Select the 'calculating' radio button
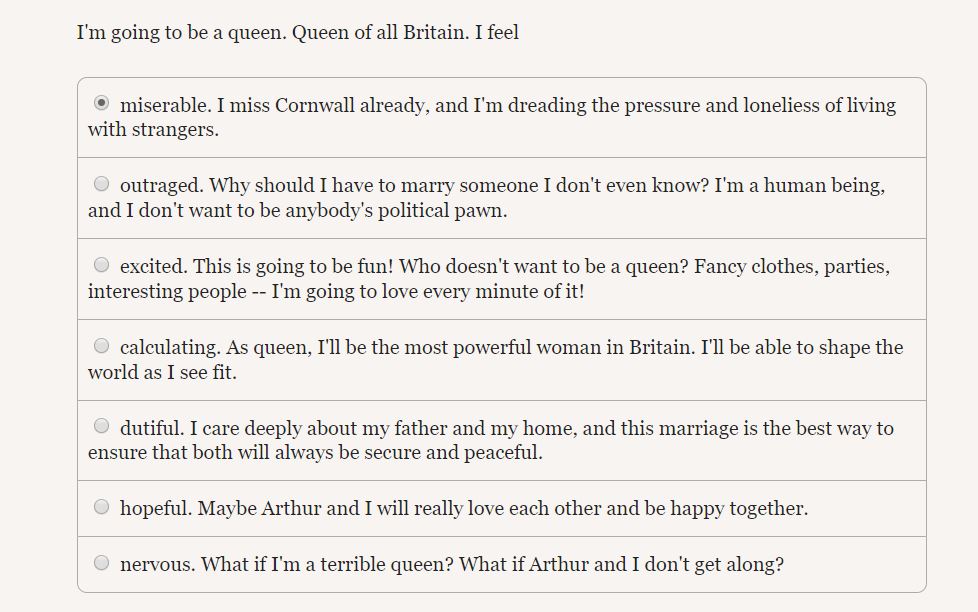The height and width of the screenshot is (612, 978). (101, 346)
